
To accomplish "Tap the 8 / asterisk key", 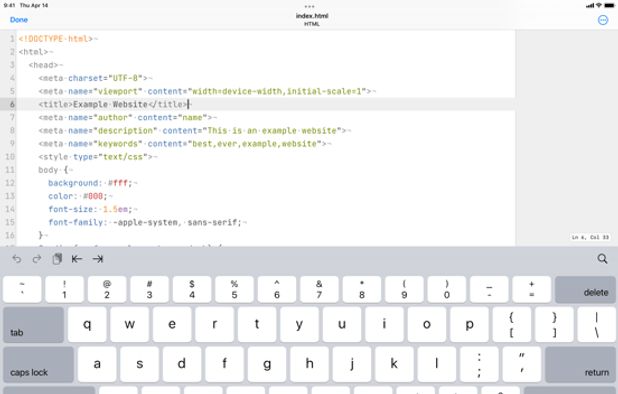I will click(x=362, y=290).
